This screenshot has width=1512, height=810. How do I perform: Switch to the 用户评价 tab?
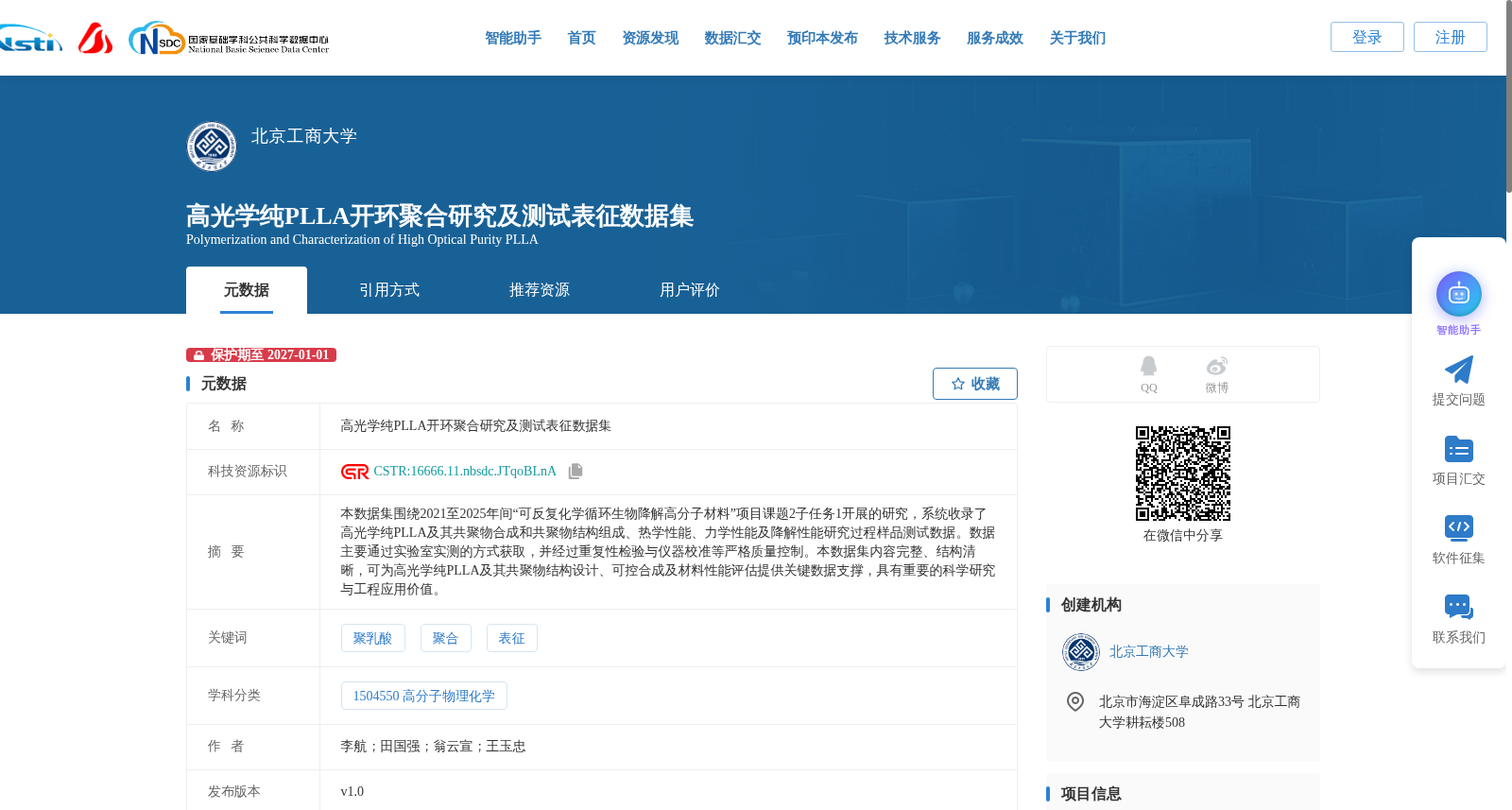click(690, 290)
